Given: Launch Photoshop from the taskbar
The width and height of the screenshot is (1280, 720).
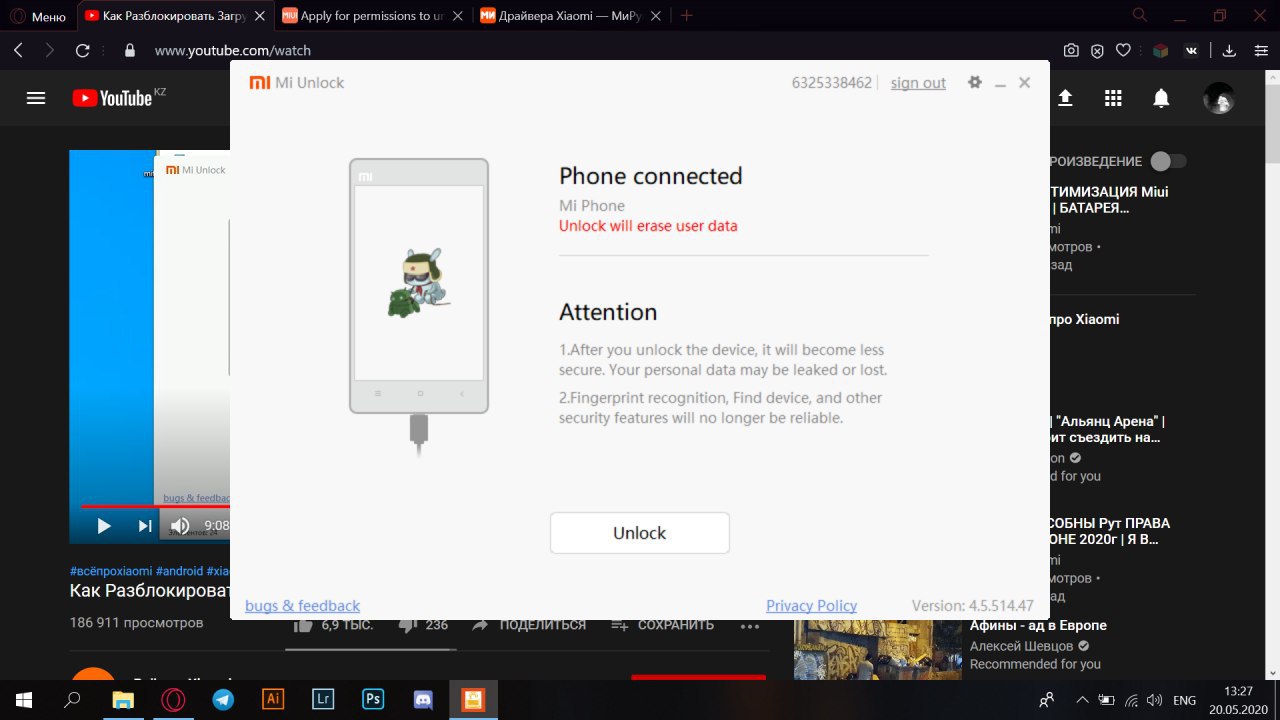Looking at the screenshot, I should coord(372,699).
